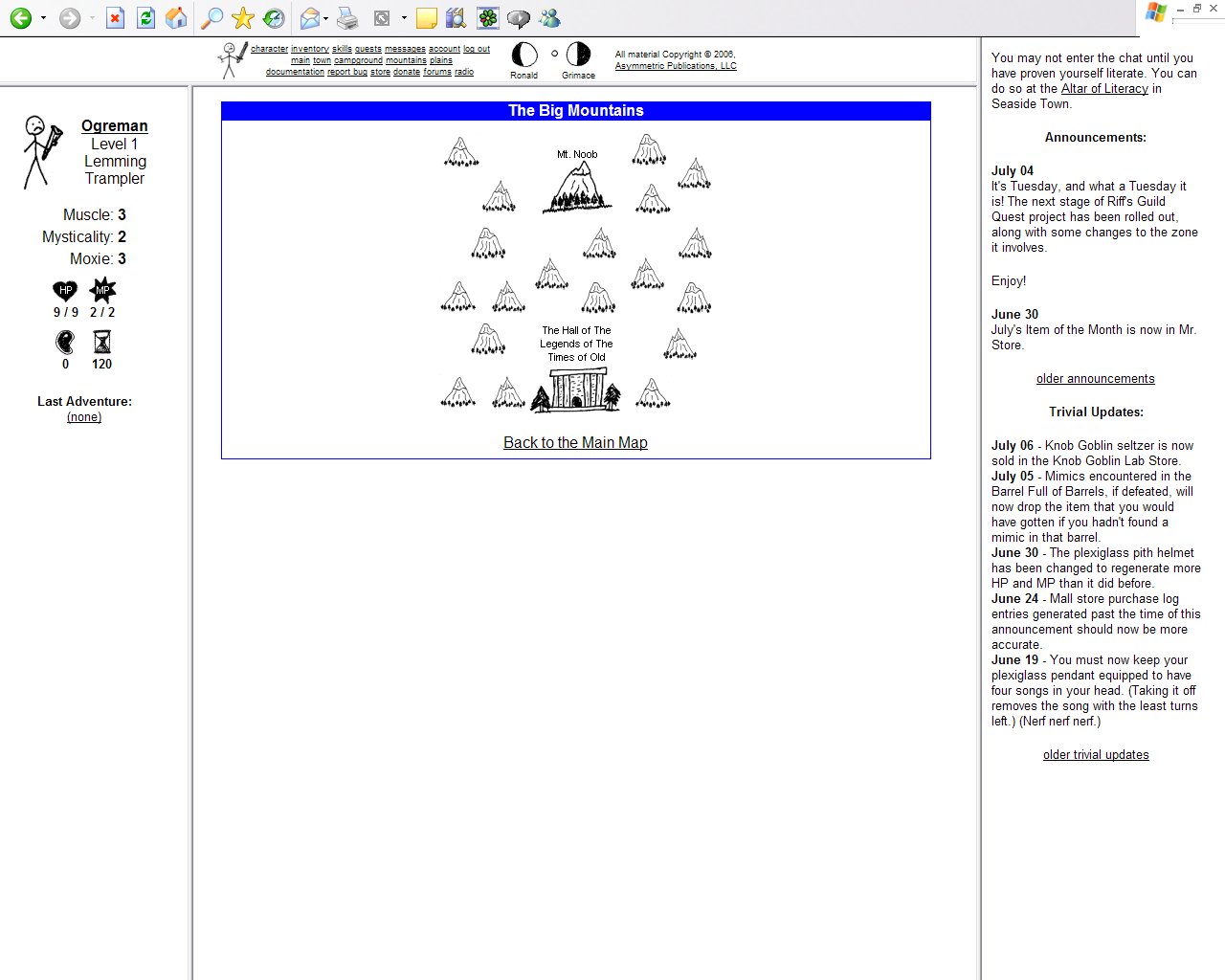
Task: Open Asymmetric Publications, LLC link
Action: click(676, 66)
